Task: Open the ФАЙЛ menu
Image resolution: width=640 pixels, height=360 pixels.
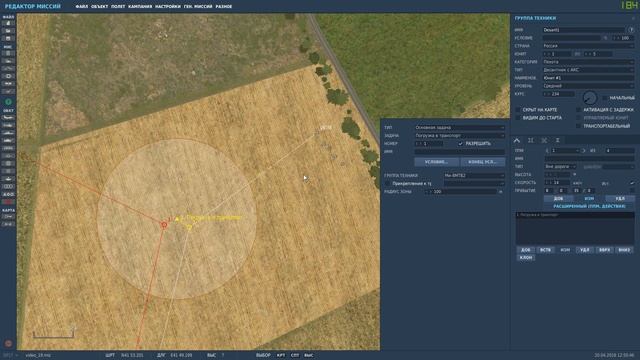Action: tap(82, 7)
